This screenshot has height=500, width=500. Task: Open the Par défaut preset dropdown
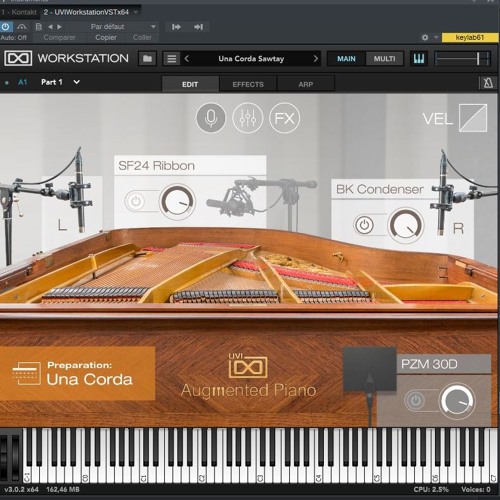coord(122,27)
